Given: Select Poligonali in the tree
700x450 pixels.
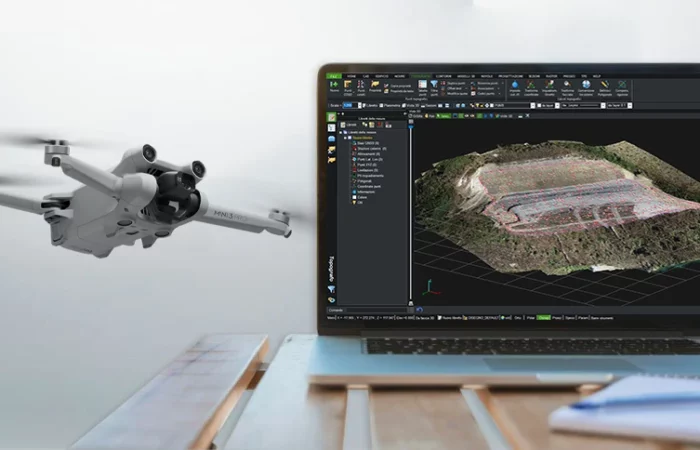Looking at the screenshot, I should pos(364,181).
